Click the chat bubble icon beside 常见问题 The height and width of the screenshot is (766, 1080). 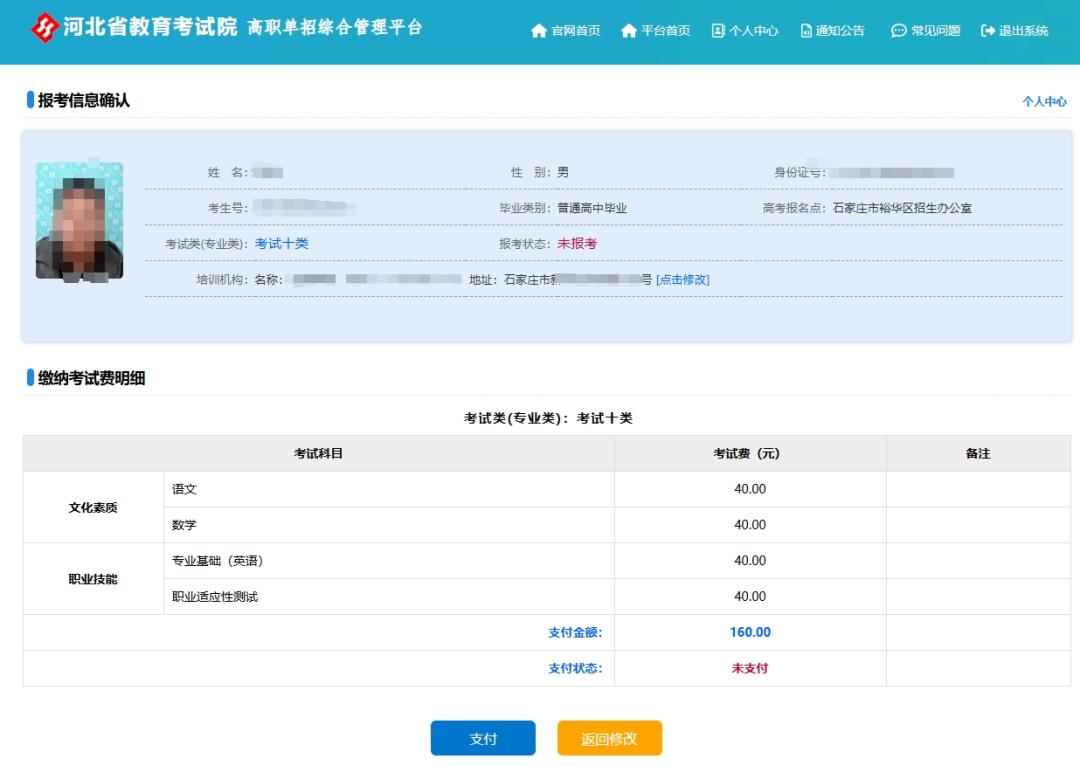point(899,31)
